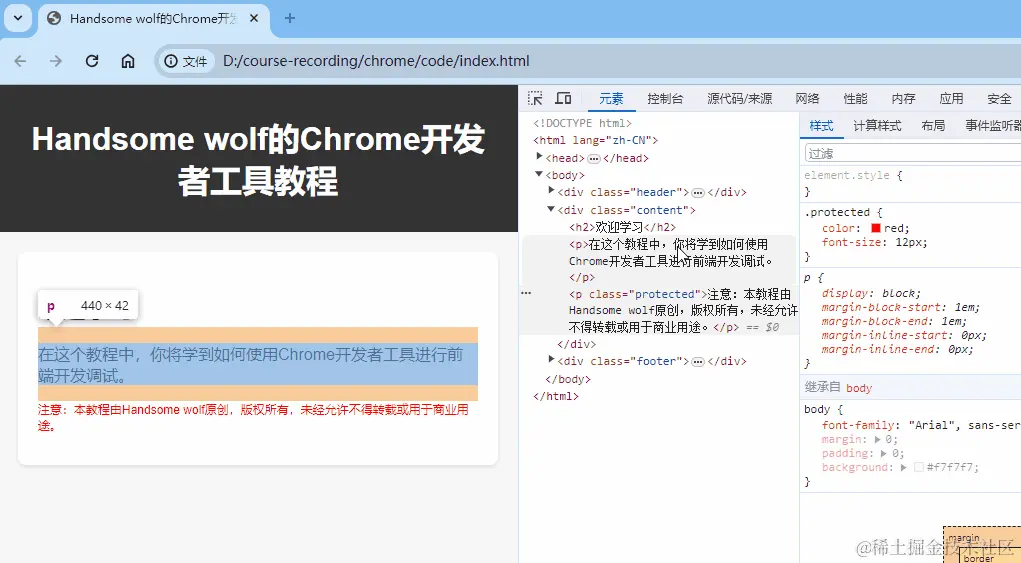The width and height of the screenshot is (1021, 563).
Task: Open the 事件监听器 Event Listeners sub-tab
Action: [x=992, y=126]
